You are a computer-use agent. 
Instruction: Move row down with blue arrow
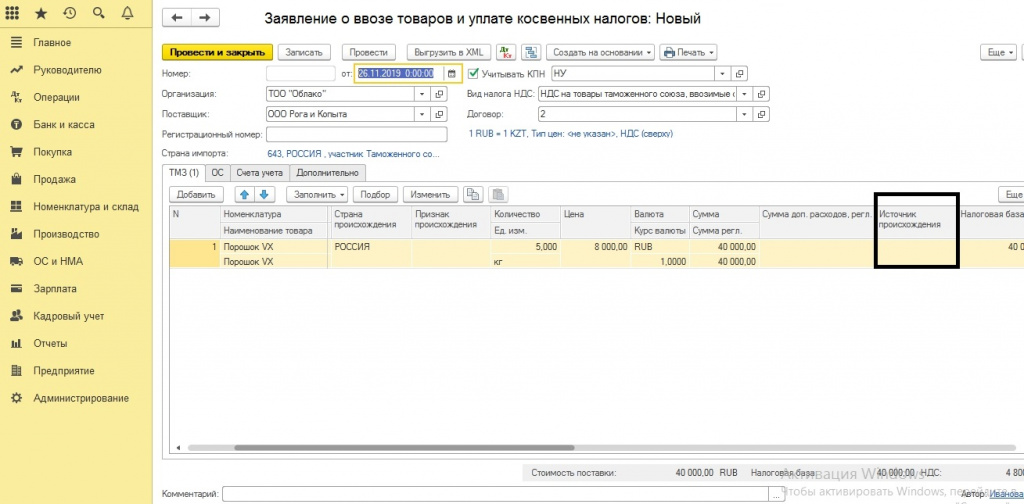[x=264, y=195]
